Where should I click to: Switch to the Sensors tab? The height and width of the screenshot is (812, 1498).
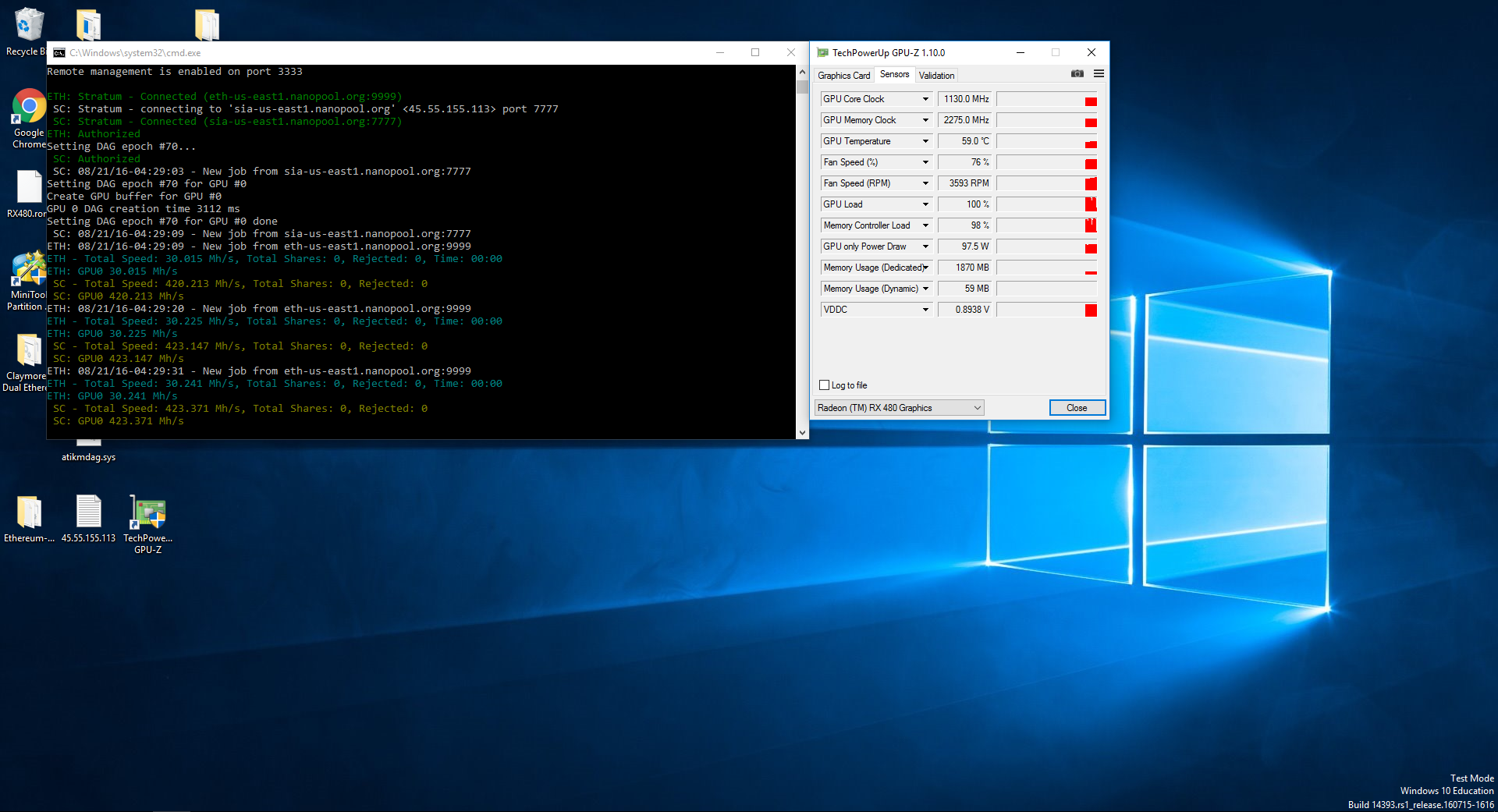pyautogui.click(x=894, y=74)
